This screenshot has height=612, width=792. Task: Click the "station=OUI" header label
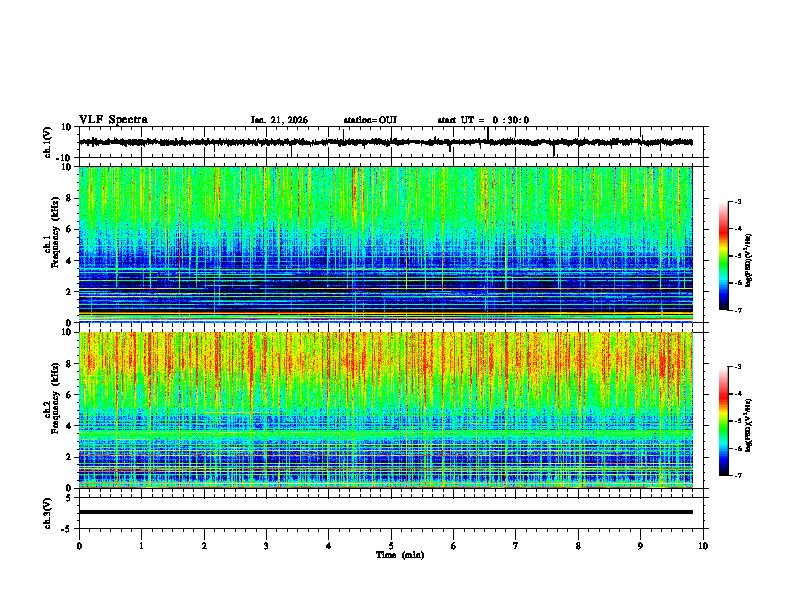pyautogui.click(x=370, y=120)
